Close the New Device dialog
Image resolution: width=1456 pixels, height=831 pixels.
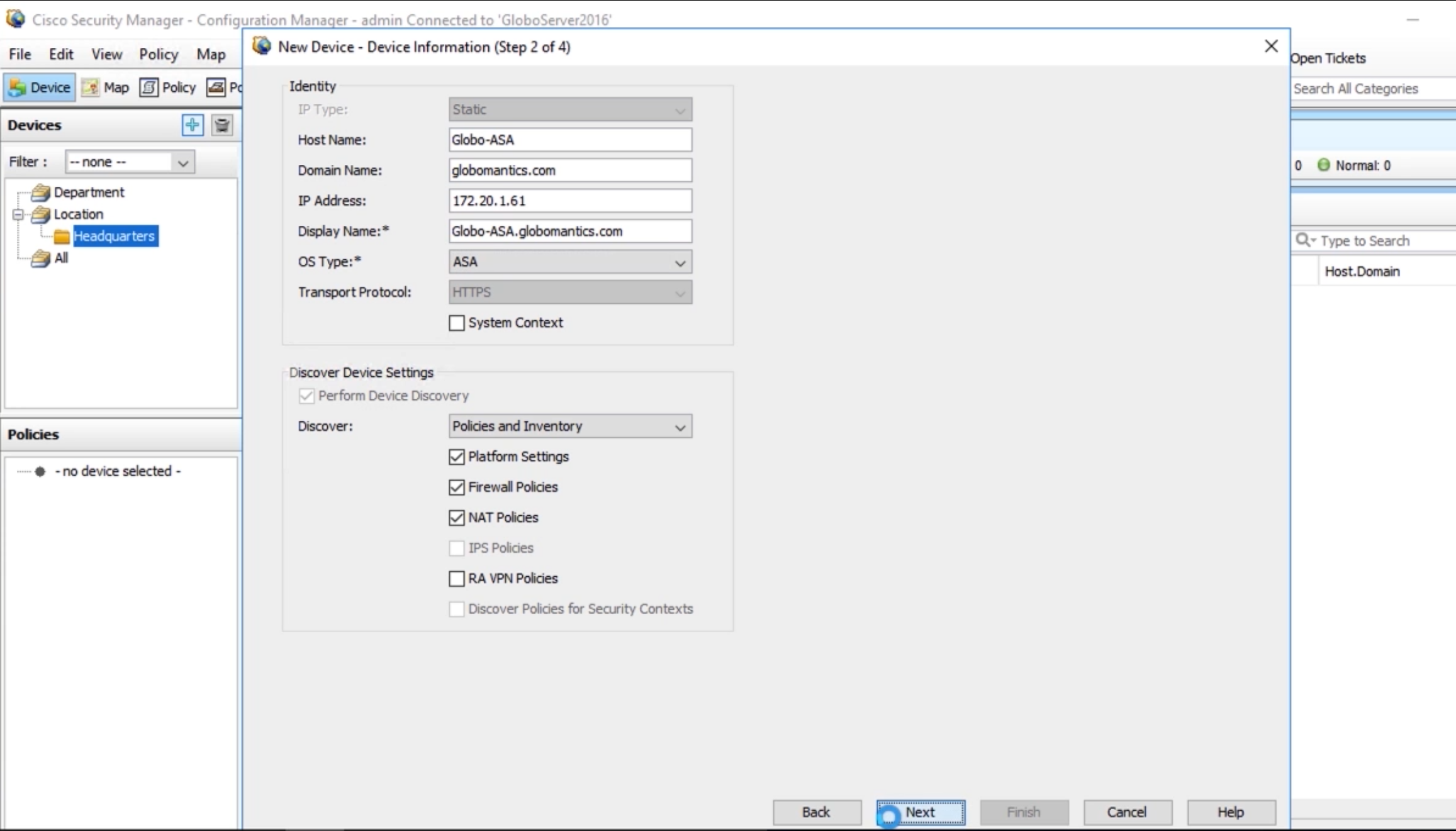click(1271, 46)
